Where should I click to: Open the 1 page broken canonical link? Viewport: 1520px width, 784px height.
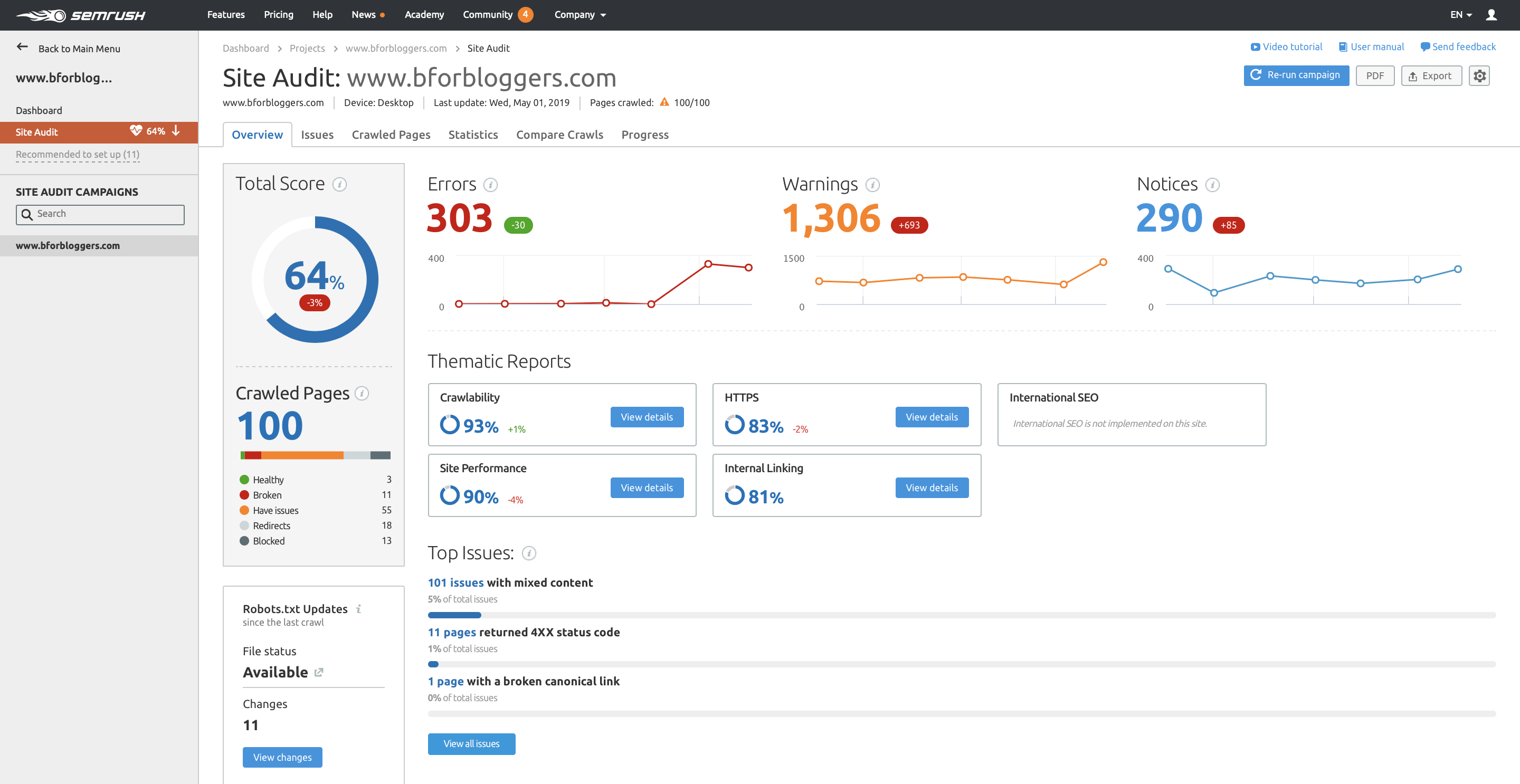(x=445, y=681)
